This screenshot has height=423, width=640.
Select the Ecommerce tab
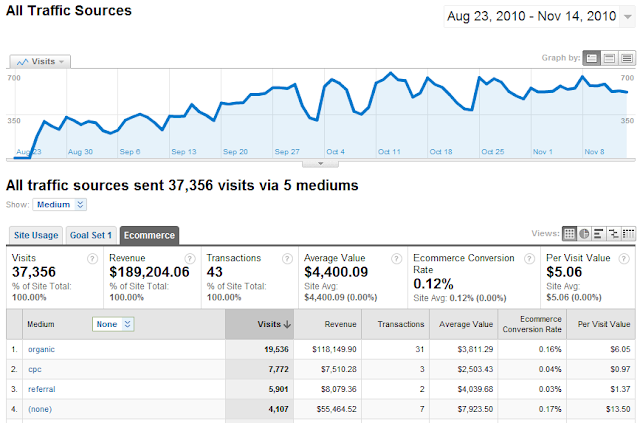[149, 236]
